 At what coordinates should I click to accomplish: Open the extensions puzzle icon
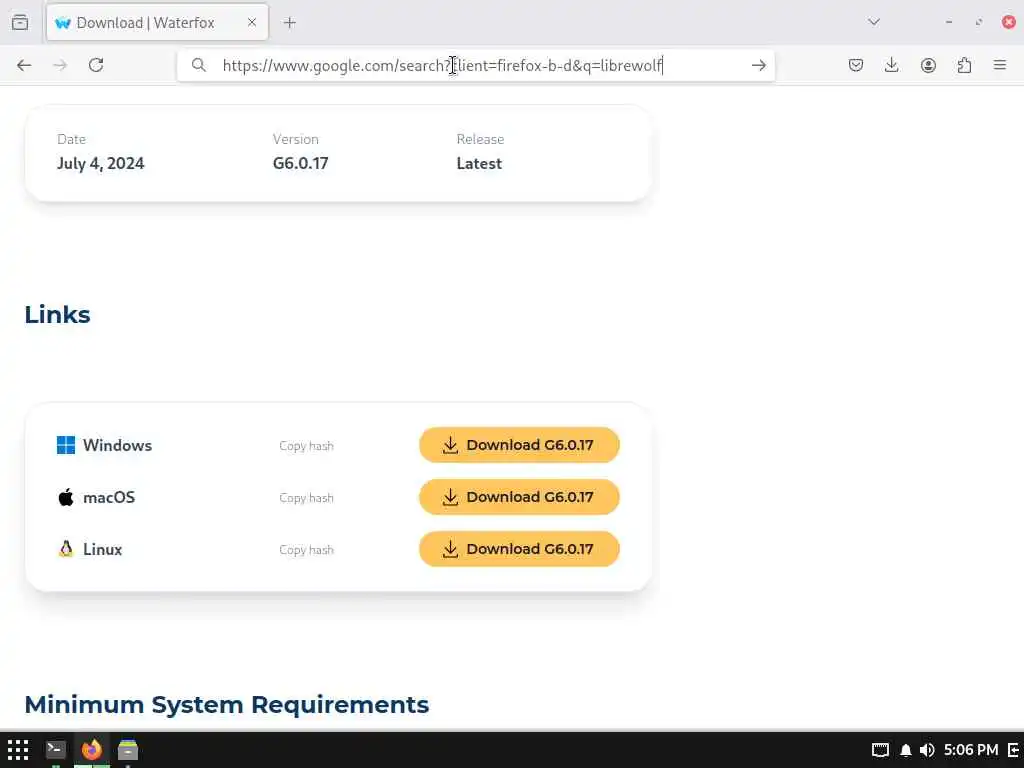point(964,65)
